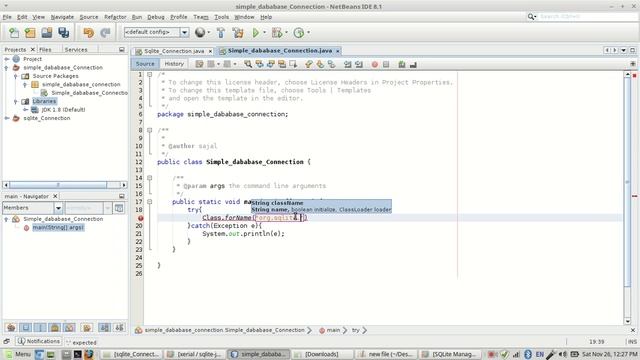Toggle the Show Fields Navigator filter
The width and height of the screenshot is (640, 360).
(x=26, y=327)
